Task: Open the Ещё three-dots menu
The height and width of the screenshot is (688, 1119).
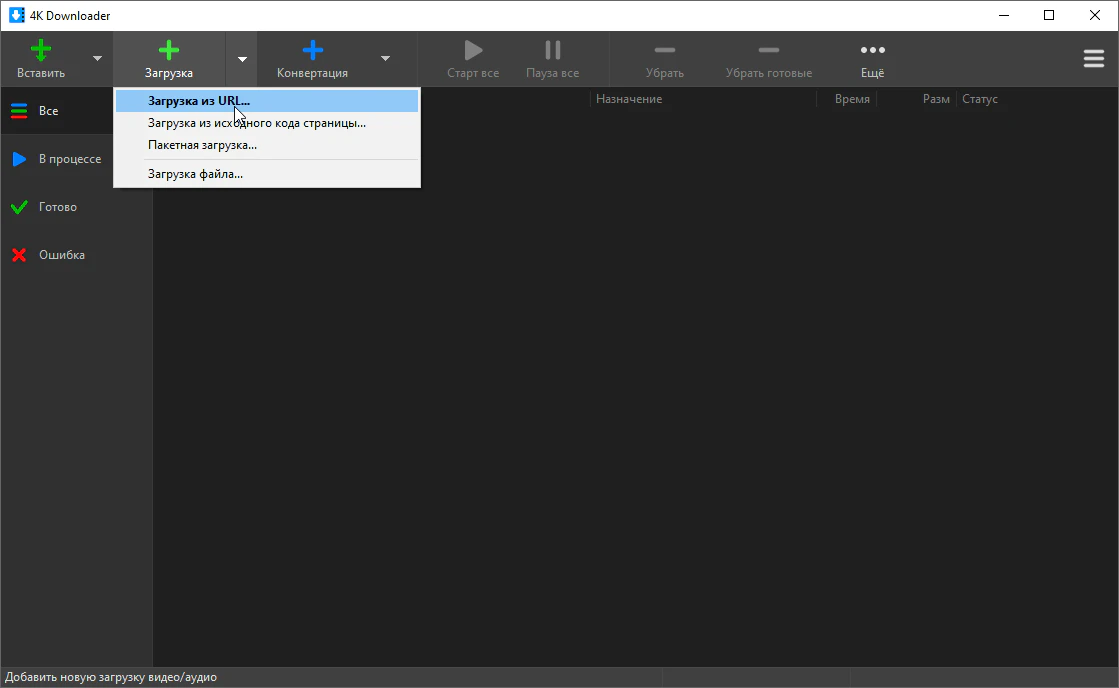Action: tap(872, 59)
